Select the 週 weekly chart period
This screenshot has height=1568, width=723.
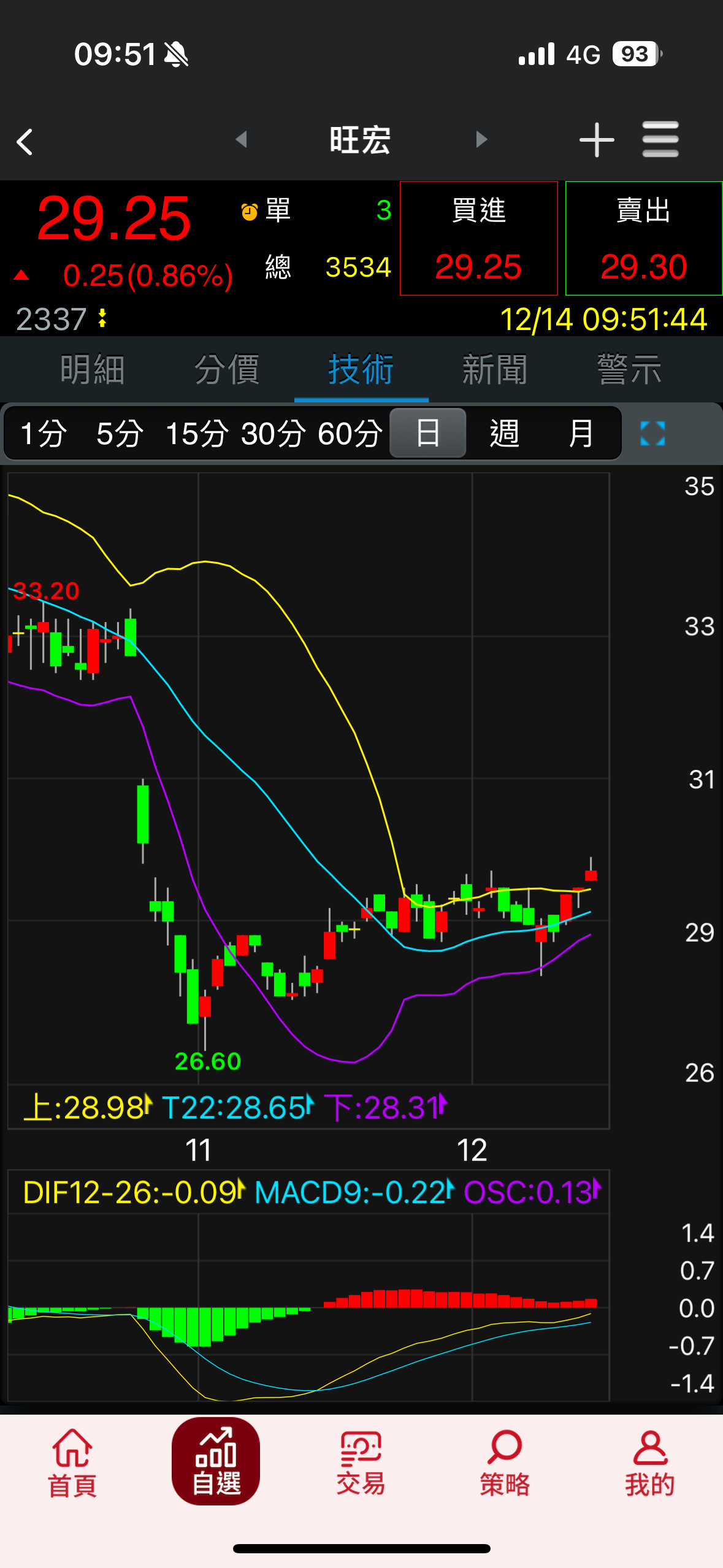504,434
